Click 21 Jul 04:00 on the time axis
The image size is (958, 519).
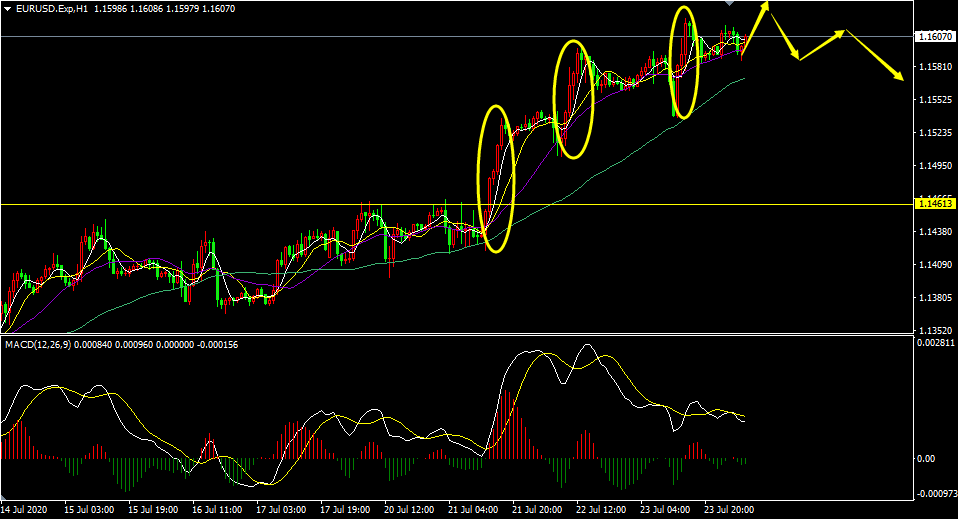click(473, 509)
